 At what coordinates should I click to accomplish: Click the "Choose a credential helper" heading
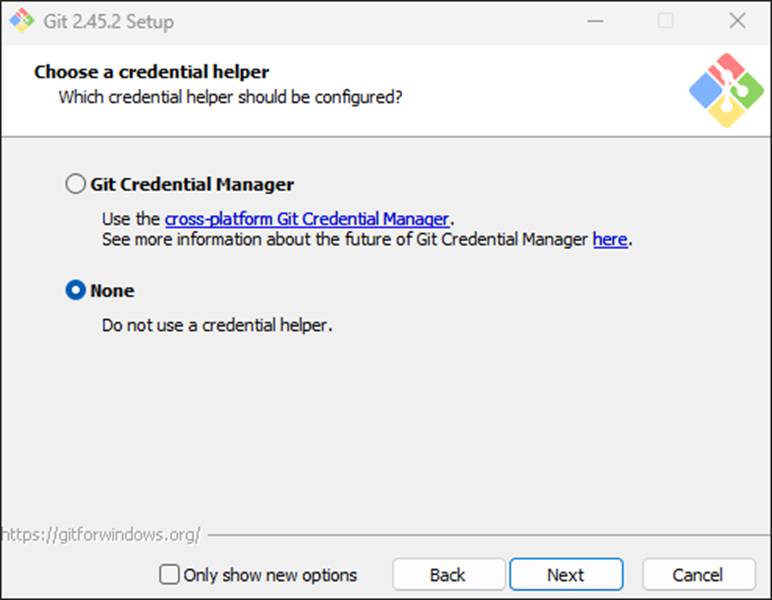(x=152, y=72)
